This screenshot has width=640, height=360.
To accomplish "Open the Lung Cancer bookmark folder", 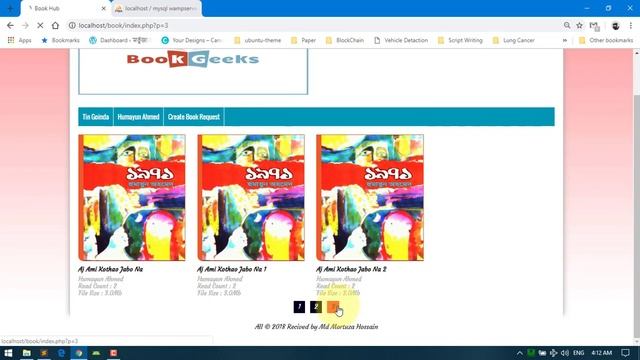I will pos(514,40).
